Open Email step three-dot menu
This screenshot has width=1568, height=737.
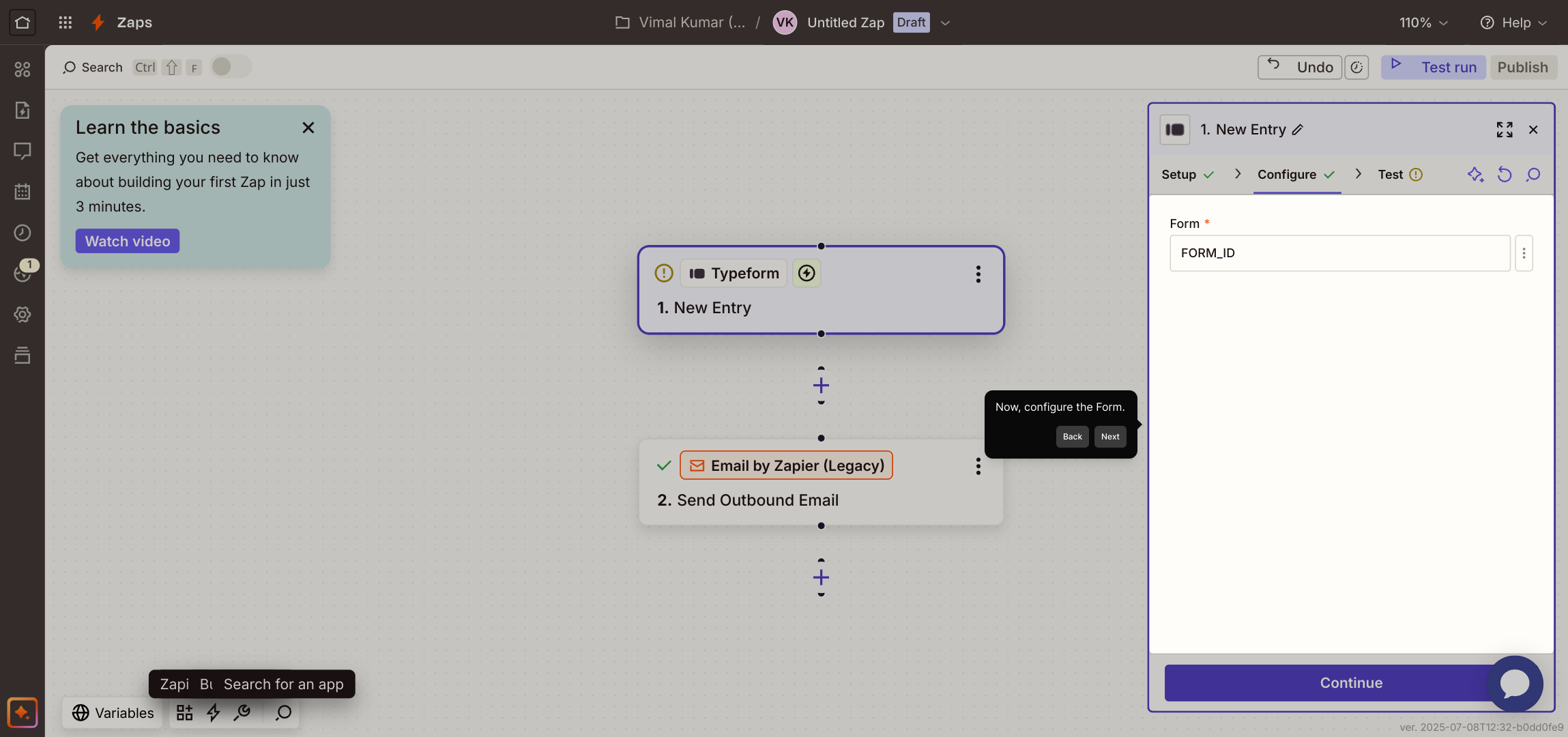[978, 466]
